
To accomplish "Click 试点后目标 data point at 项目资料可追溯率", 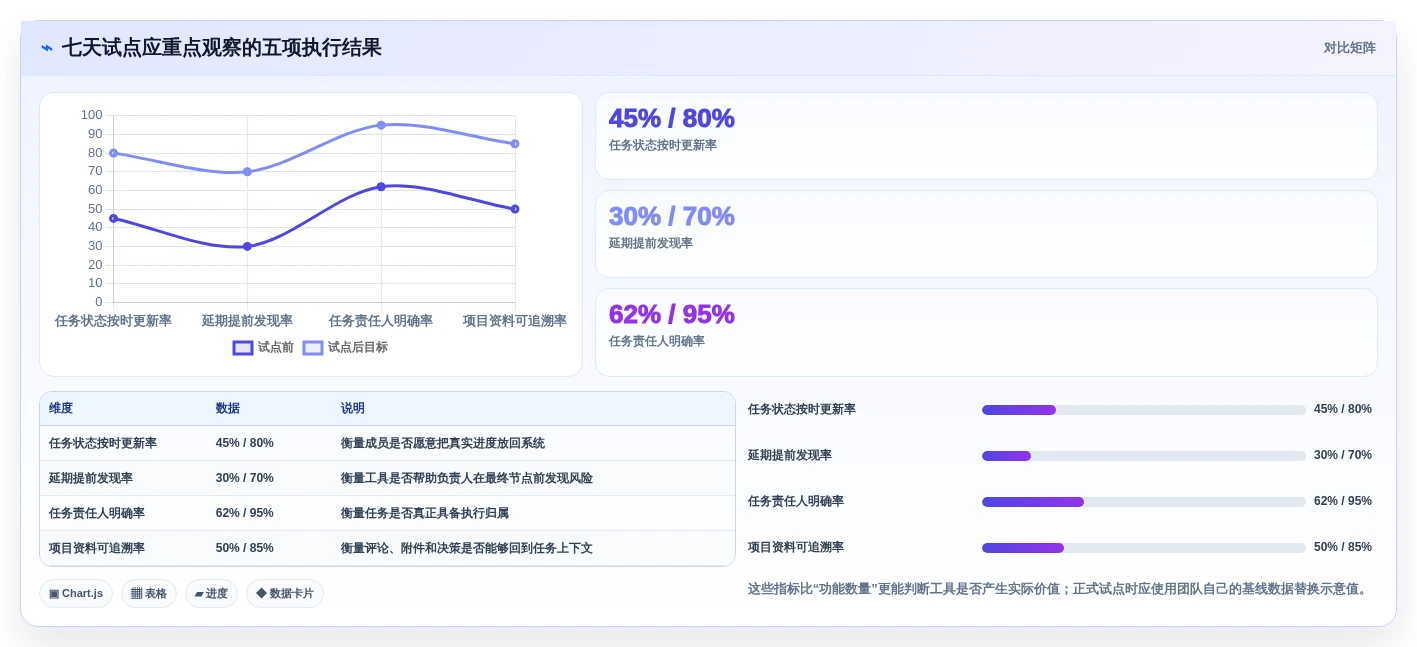I will 515,144.
